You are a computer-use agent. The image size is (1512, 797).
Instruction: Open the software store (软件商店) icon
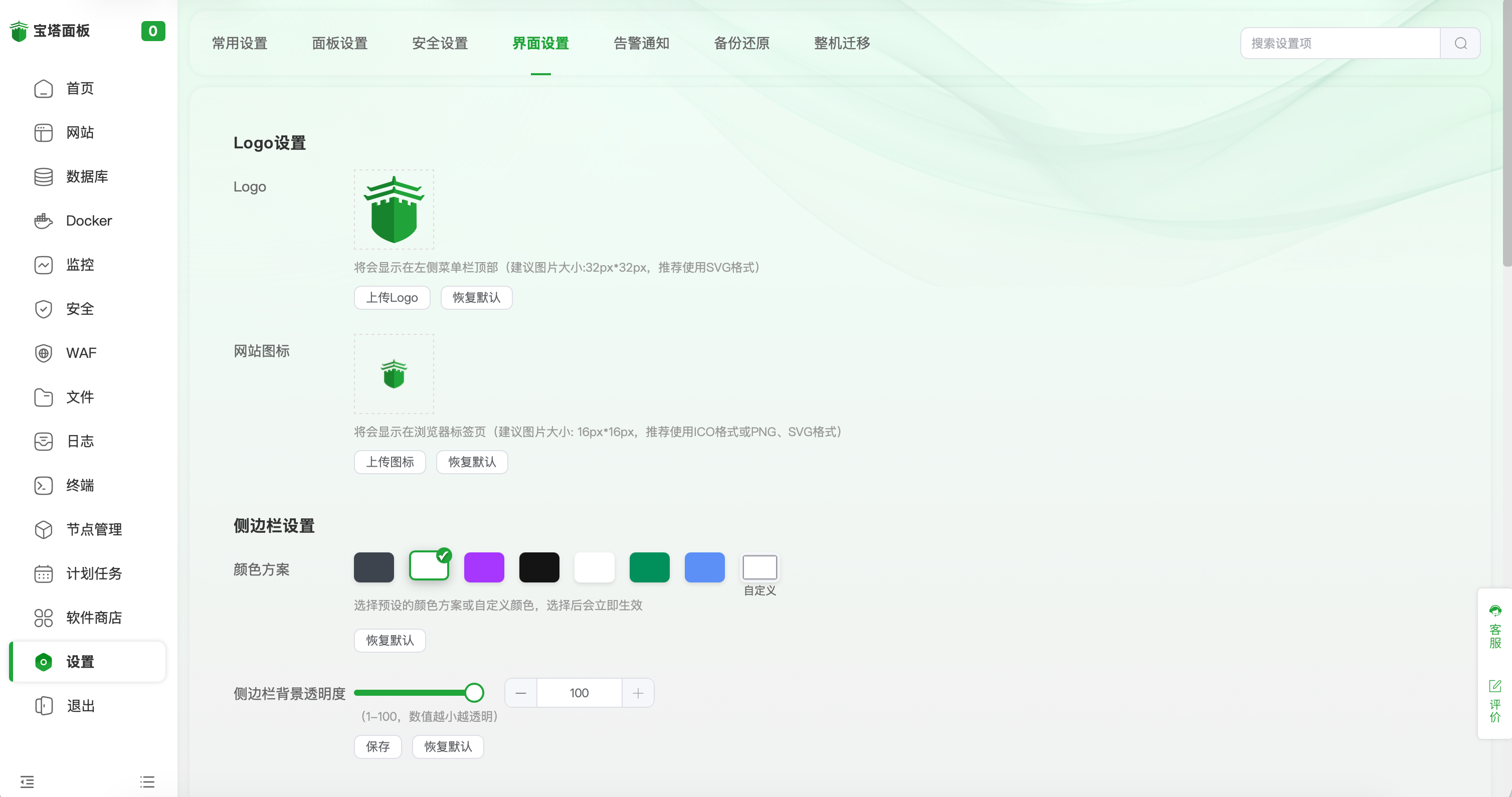[x=44, y=618]
